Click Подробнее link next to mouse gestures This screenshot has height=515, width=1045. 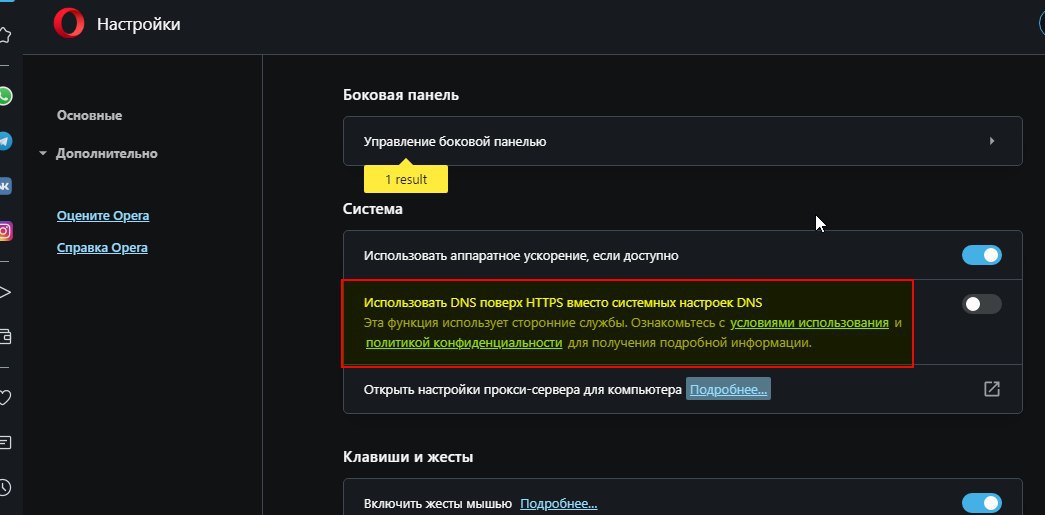(x=558, y=504)
